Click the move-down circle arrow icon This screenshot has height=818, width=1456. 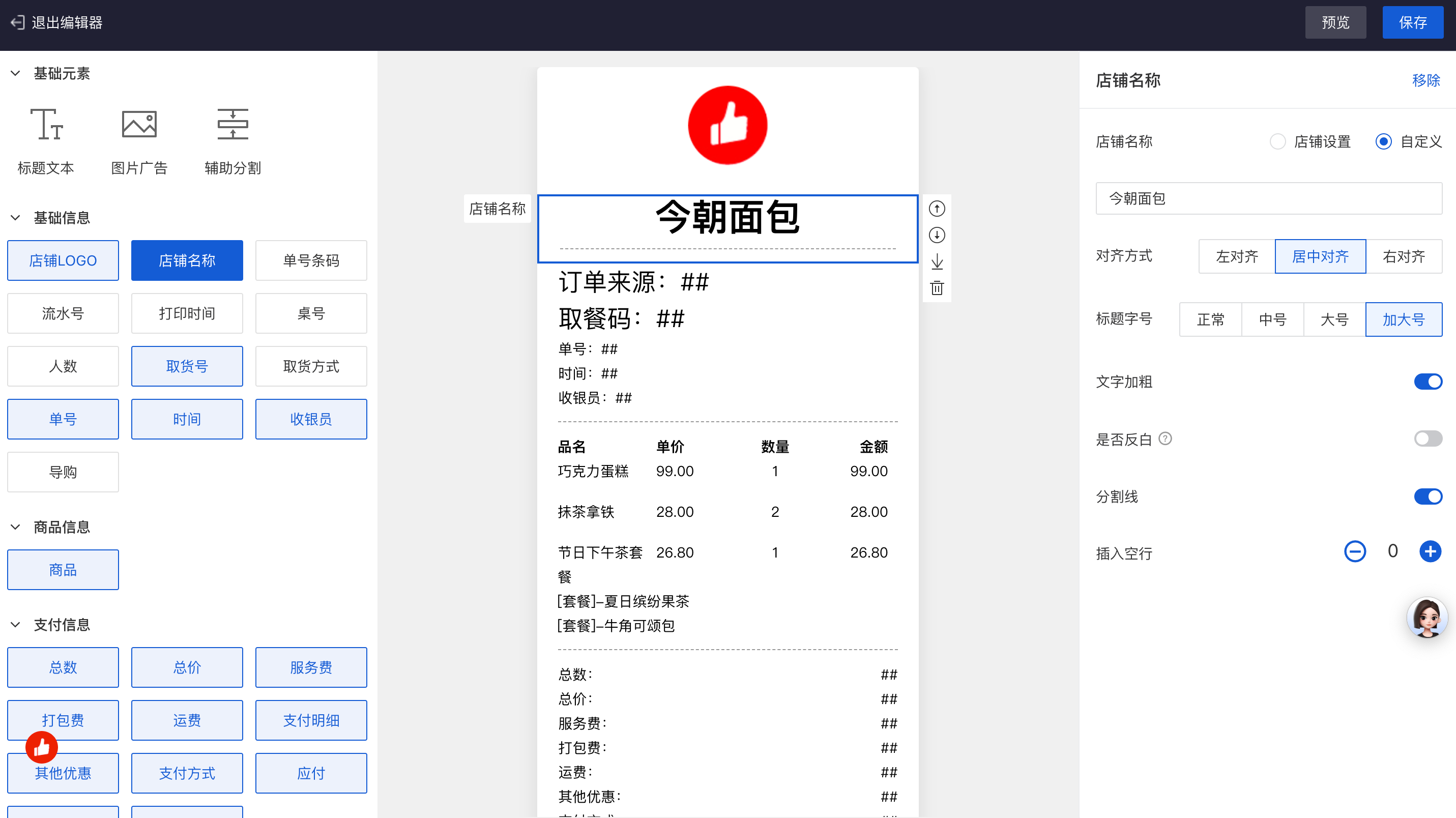[937, 235]
